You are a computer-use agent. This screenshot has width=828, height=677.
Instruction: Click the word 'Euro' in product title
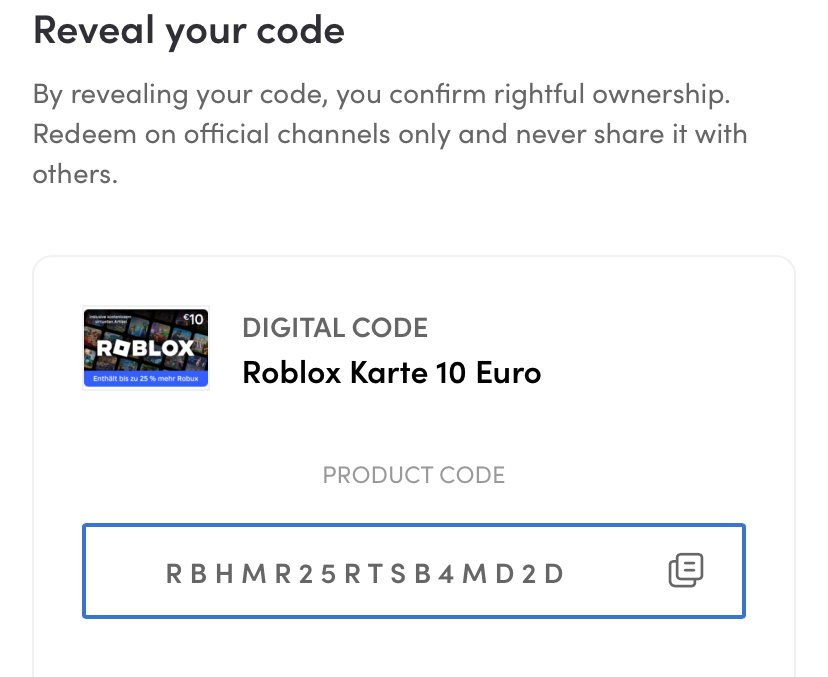pyautogui.click(x=509, y=372)
